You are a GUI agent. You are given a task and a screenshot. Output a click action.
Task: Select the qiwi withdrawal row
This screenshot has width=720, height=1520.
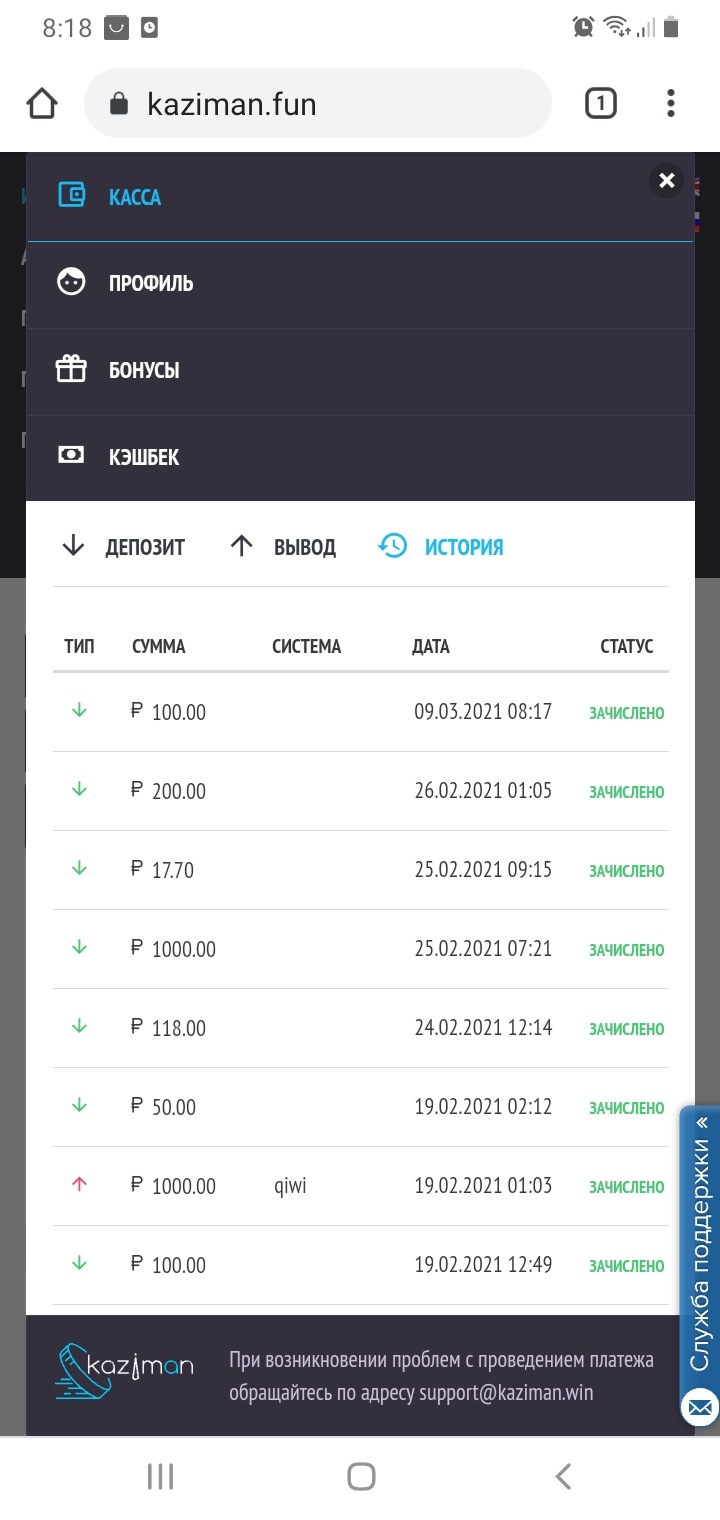360,1186
